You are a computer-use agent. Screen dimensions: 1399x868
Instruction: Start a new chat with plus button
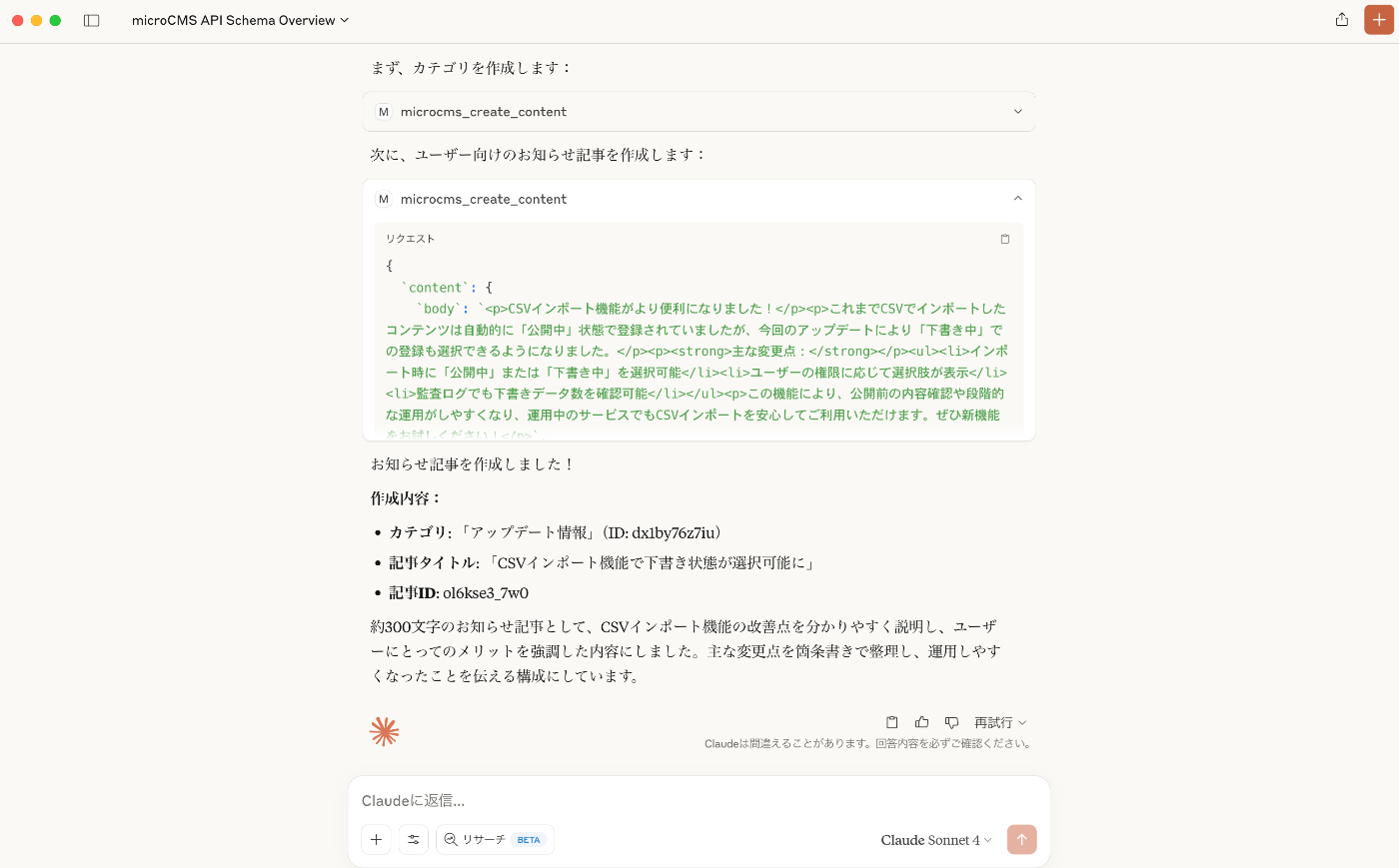[1379, 20]
